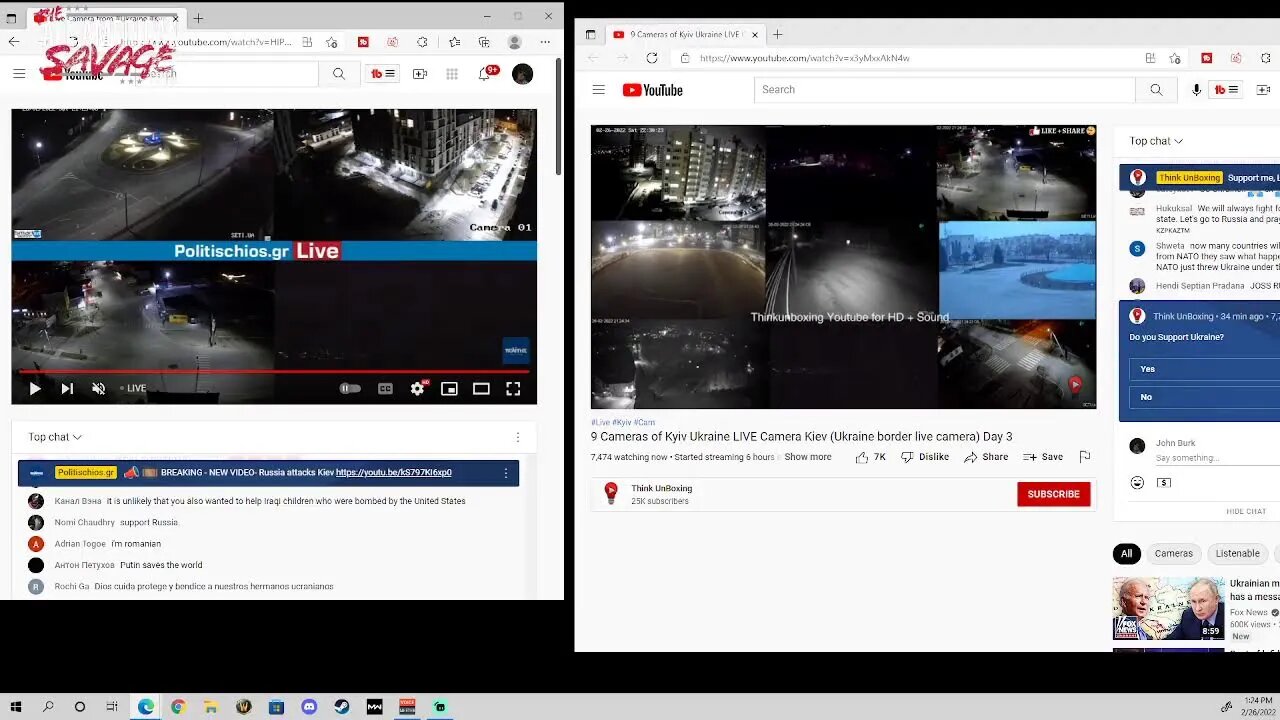This screenshot has height=720, width=1280.
Task: Go back in left browser window
Action: pyautogui.click(x=13, y=42)
